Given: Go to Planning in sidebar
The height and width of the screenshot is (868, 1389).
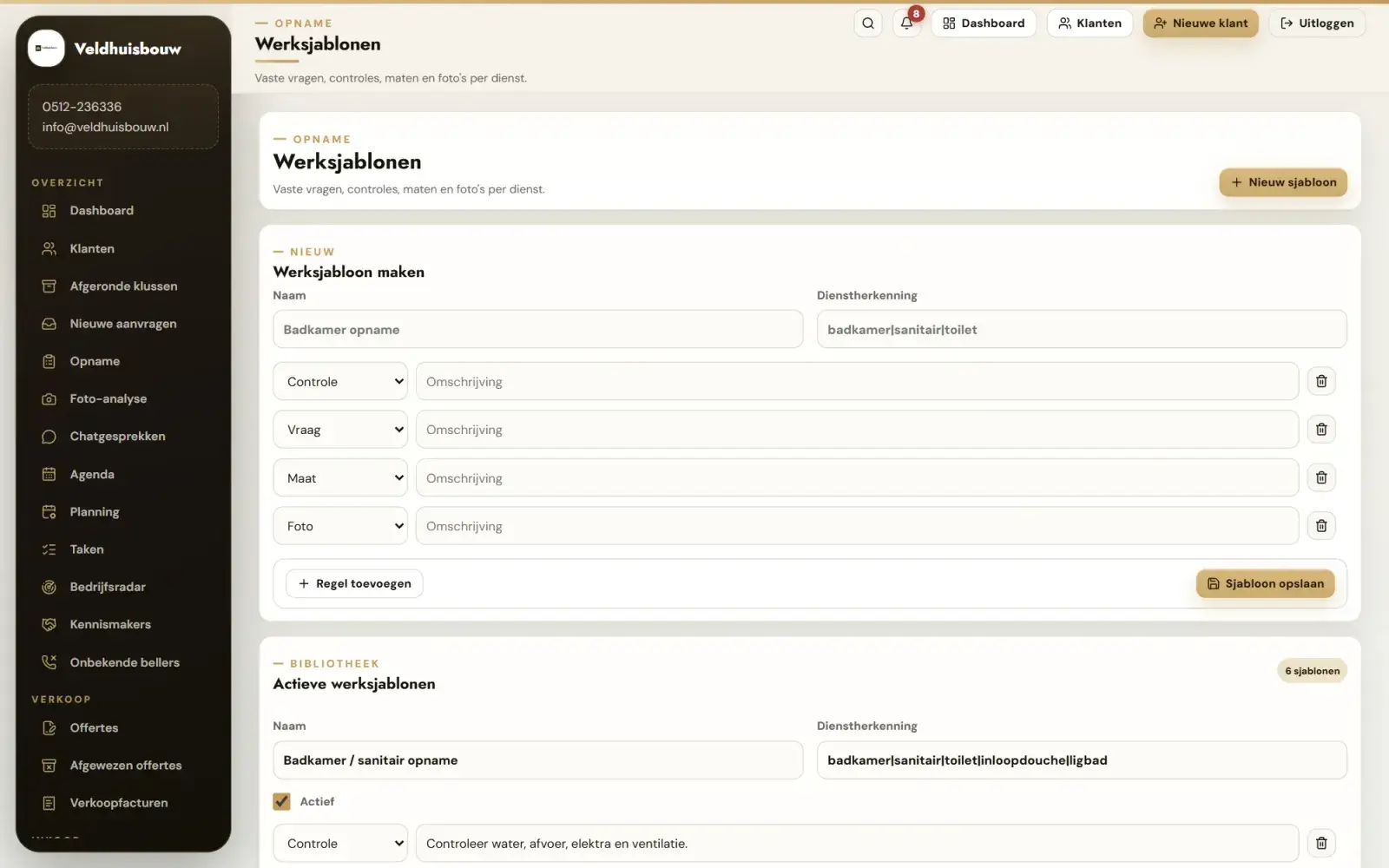Looking at the screenshot, I should 123,512.
